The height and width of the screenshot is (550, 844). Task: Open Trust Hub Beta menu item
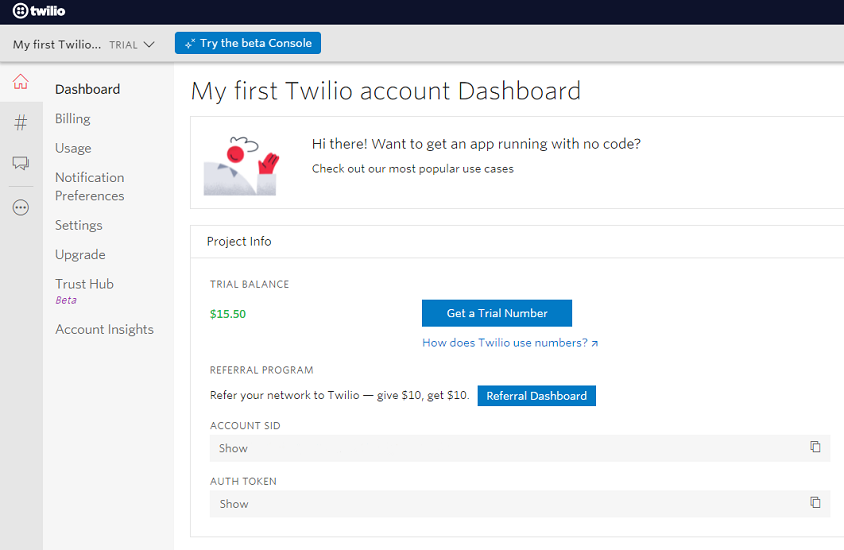85,291
